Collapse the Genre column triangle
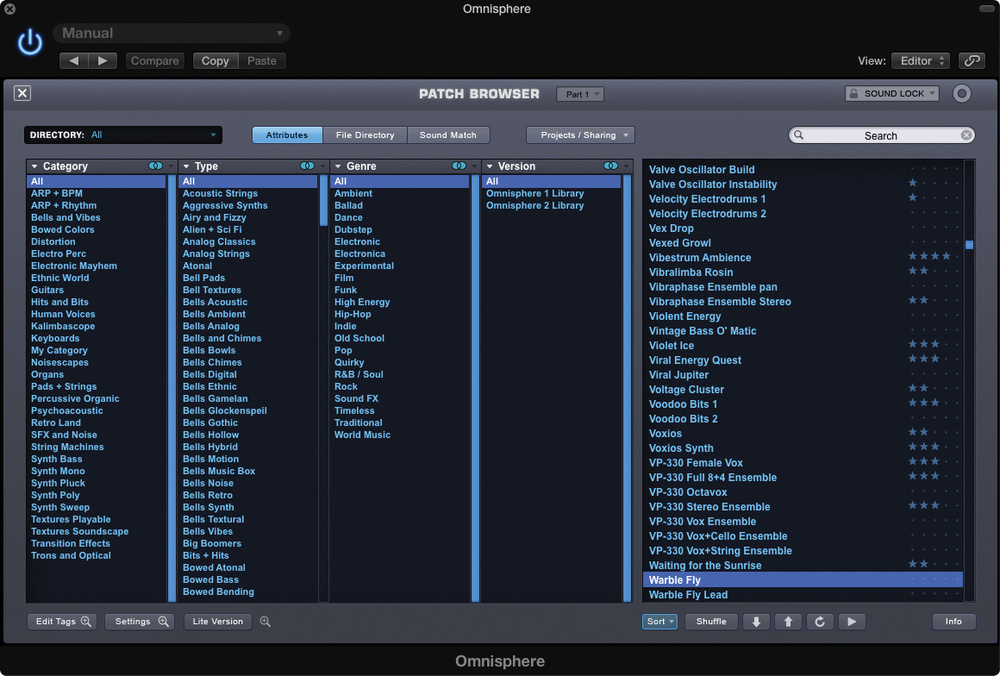The image size is (1000, 676). (338, 166)
